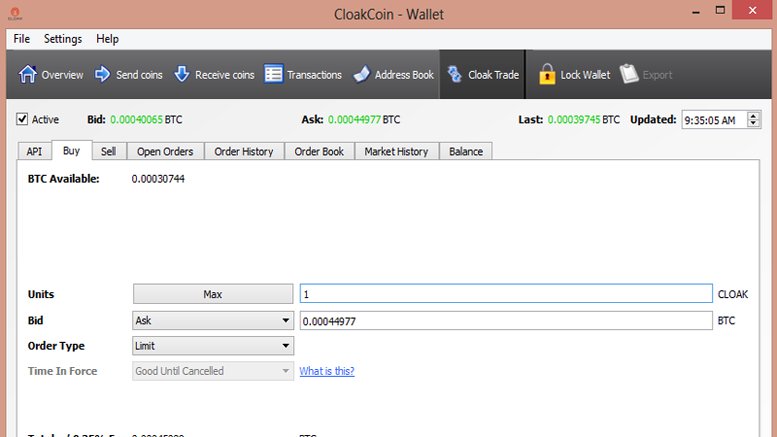The image size is (777, 437).
Task: Open the Order History tab
Action: (x=244, y=152)
